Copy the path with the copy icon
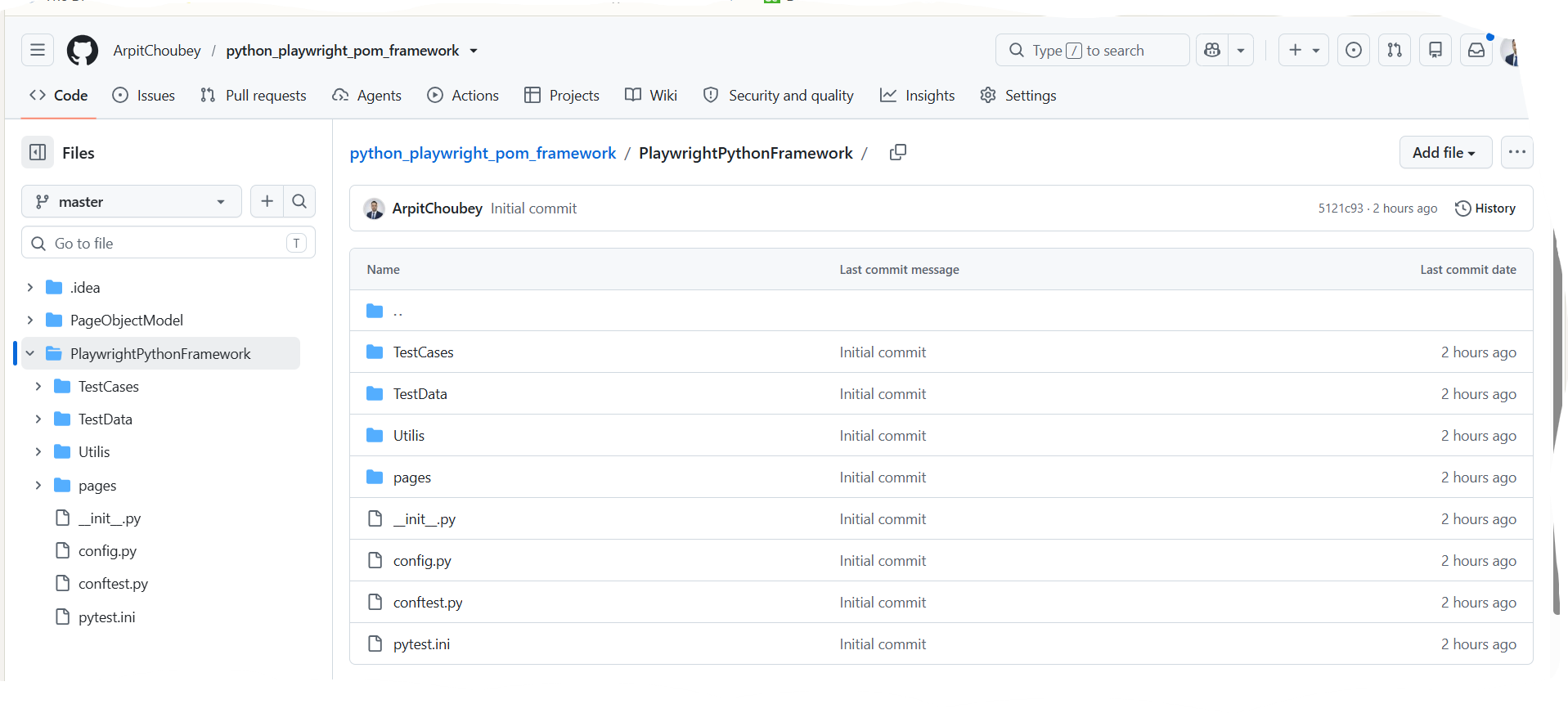 pos(898,152)
